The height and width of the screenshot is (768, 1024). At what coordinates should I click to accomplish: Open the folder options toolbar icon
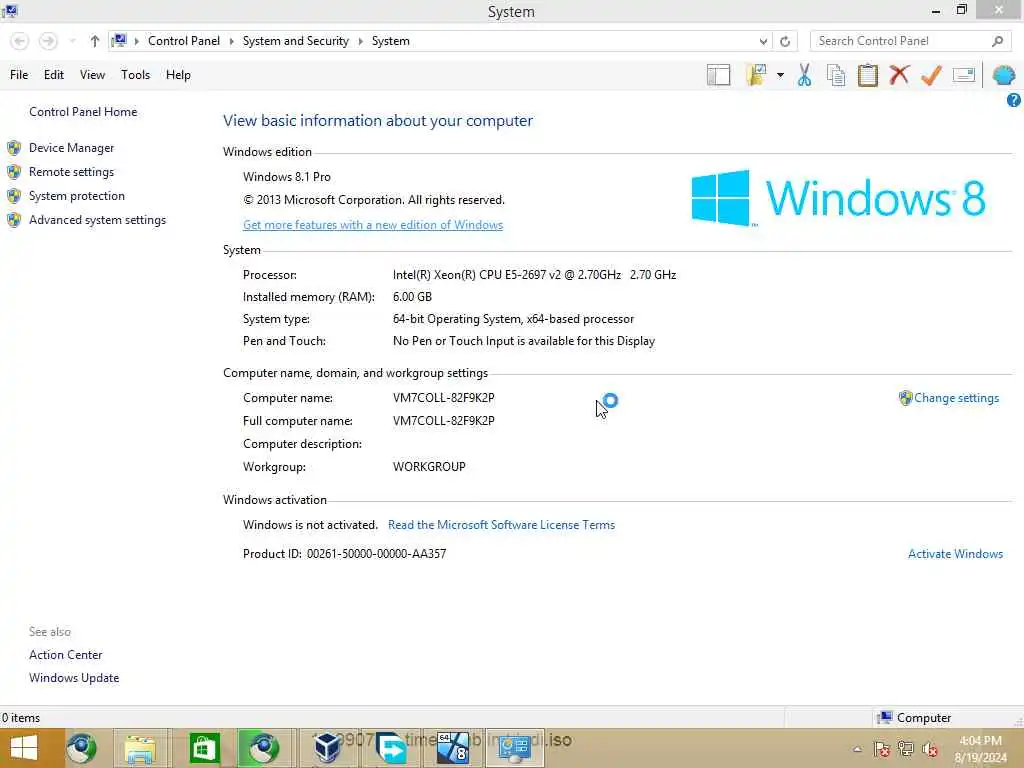(756, 75)
